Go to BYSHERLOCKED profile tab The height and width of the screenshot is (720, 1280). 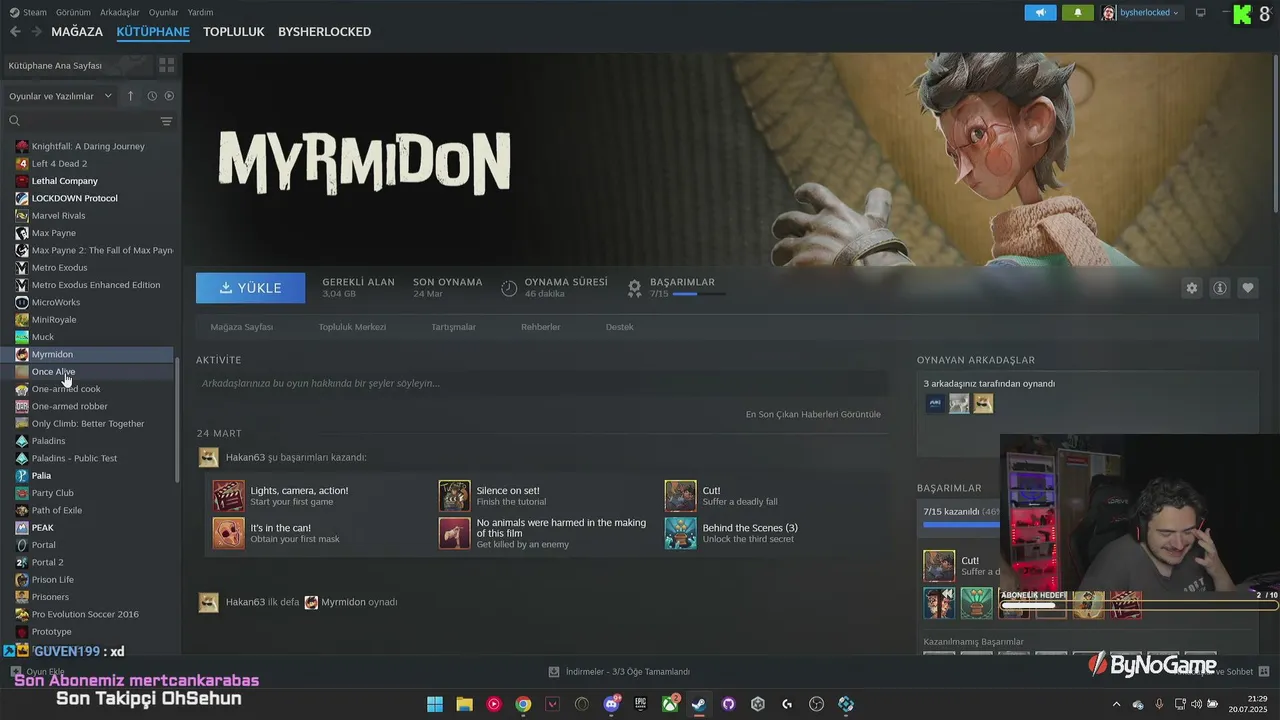324,32
